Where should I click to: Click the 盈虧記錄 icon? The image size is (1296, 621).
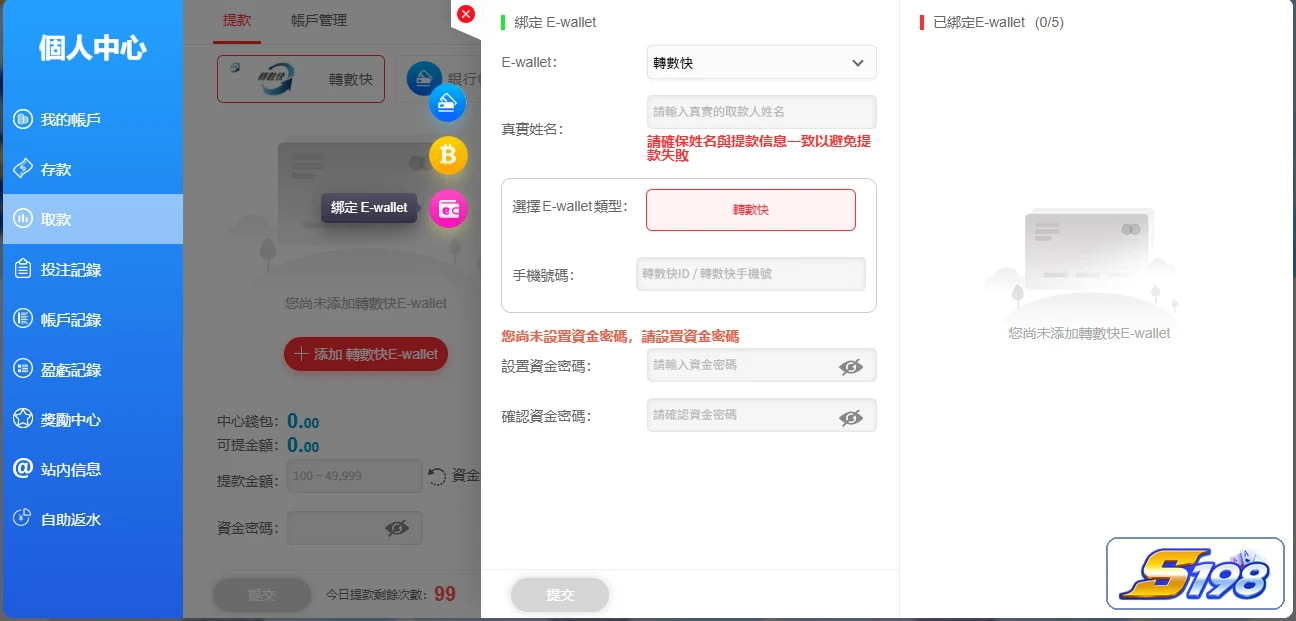click(22, 369)
